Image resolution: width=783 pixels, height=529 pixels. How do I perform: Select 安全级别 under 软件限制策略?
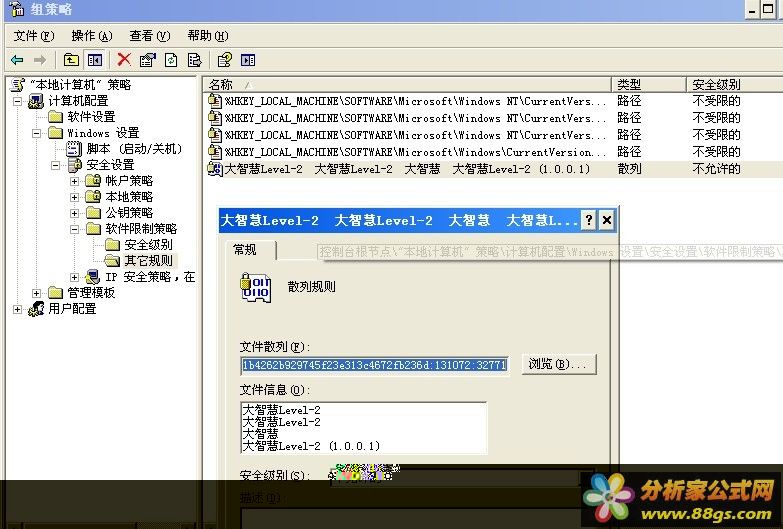148,245
